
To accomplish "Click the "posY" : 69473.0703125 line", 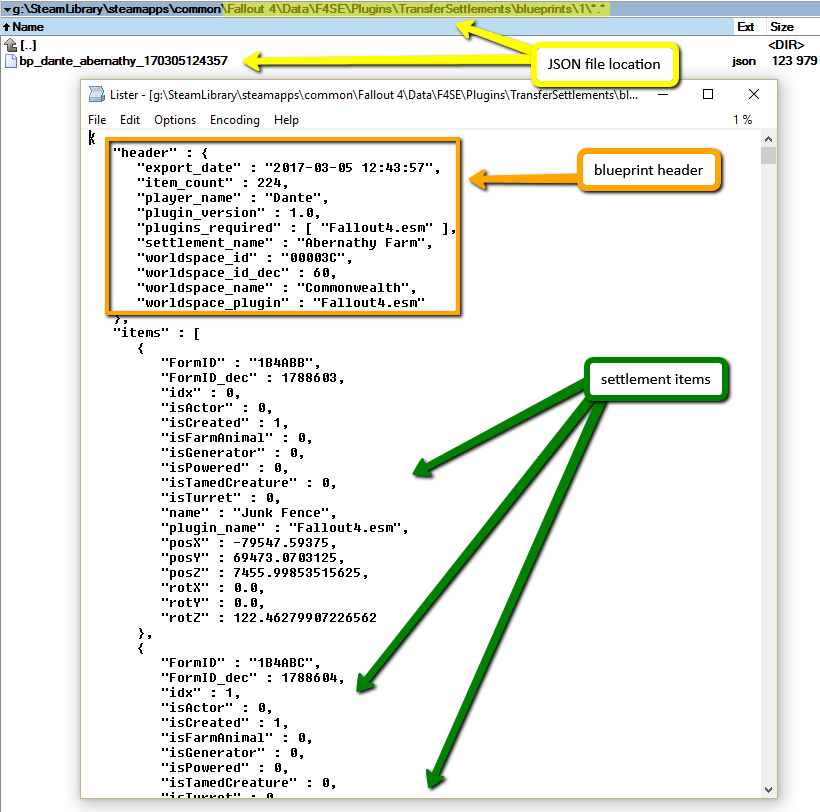I will pos(253,558).
